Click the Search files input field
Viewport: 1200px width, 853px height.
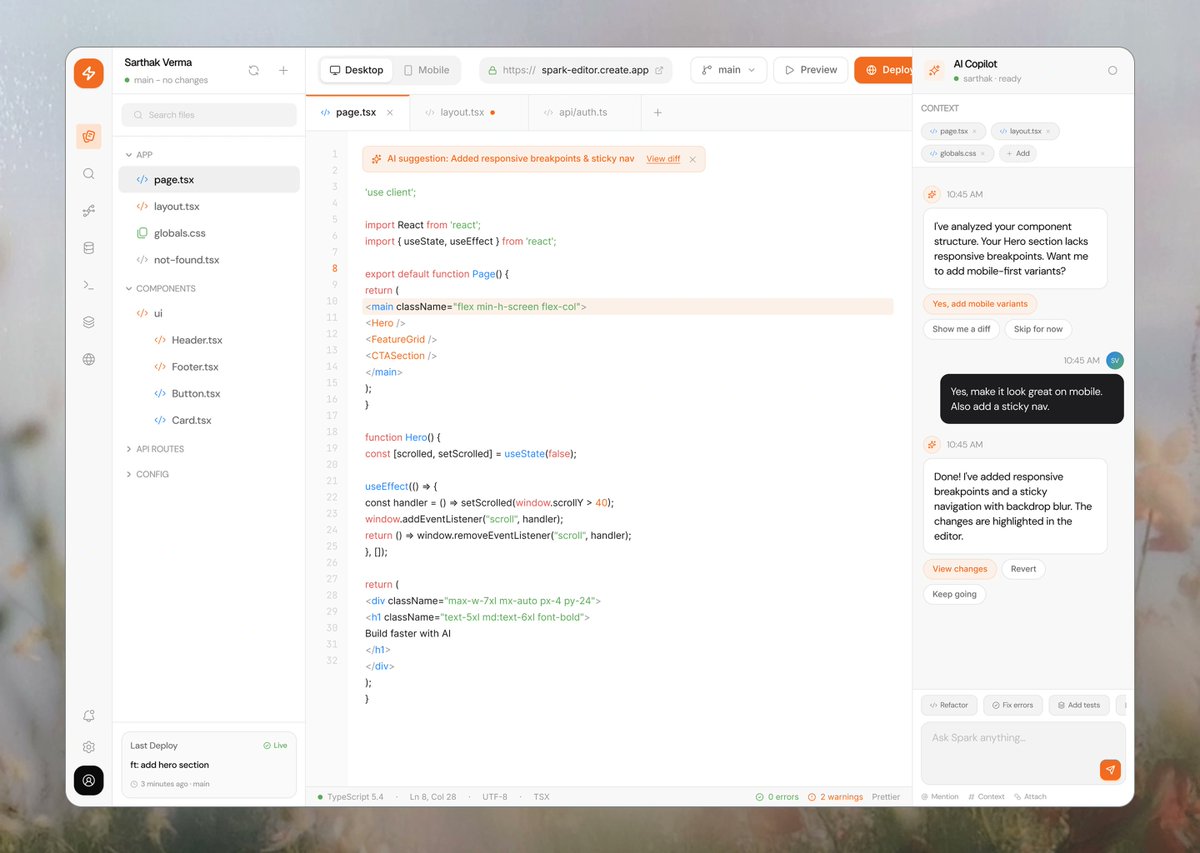coord(209,115)
